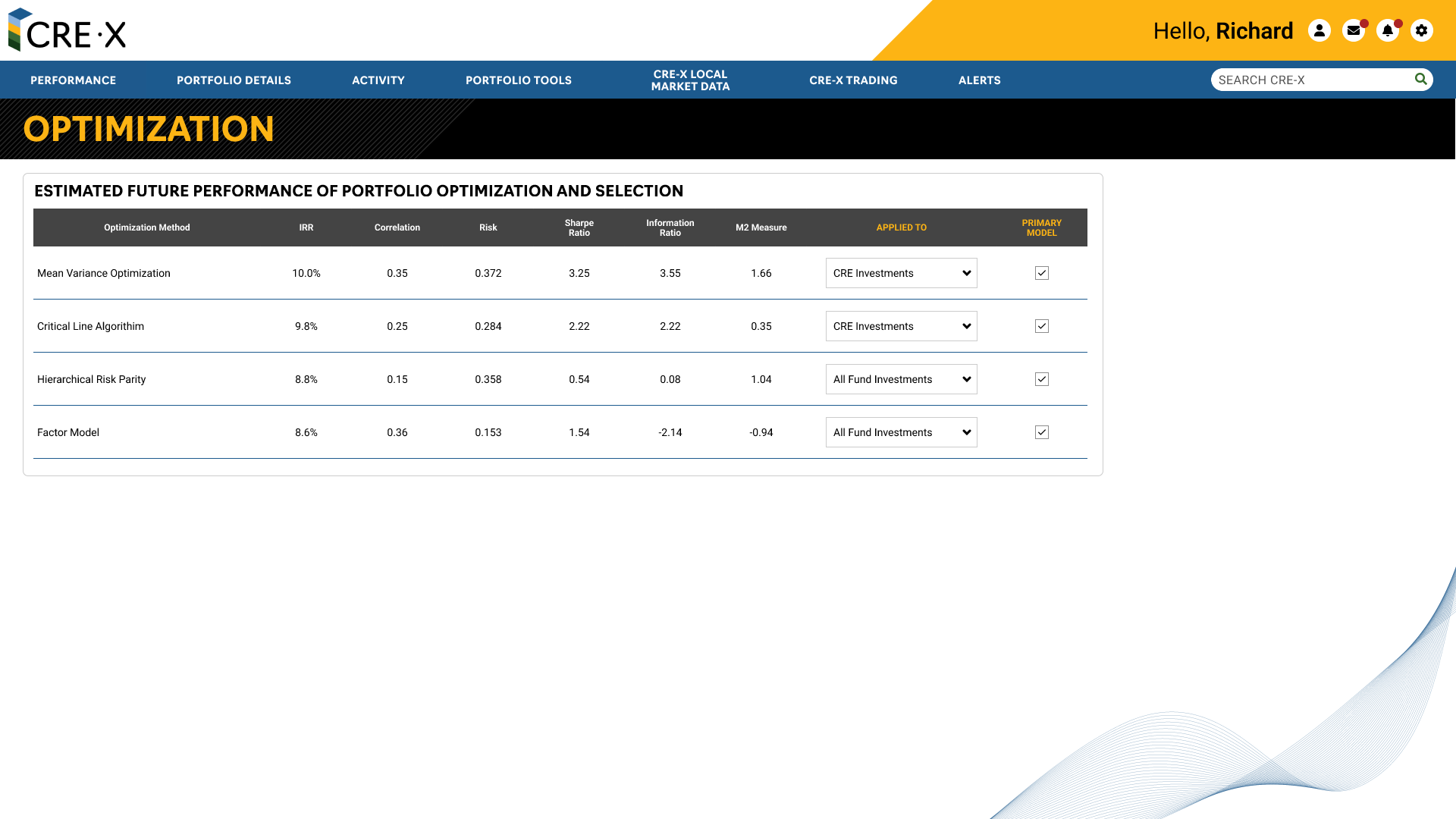Open Applied To dropdown for Hierarchical Risk Parity
1456x819 pixels.
(901, 379)
